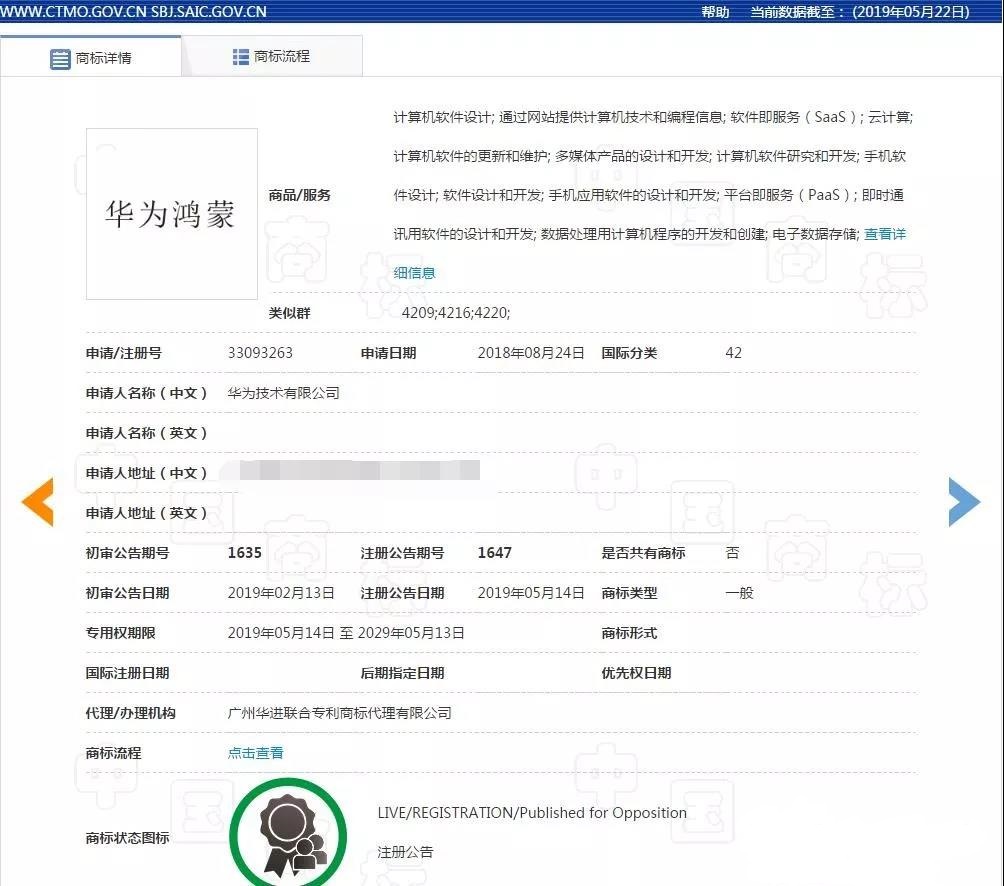Click the 商标形式 label
The image size is (1004, 886).
pos(629,633)
